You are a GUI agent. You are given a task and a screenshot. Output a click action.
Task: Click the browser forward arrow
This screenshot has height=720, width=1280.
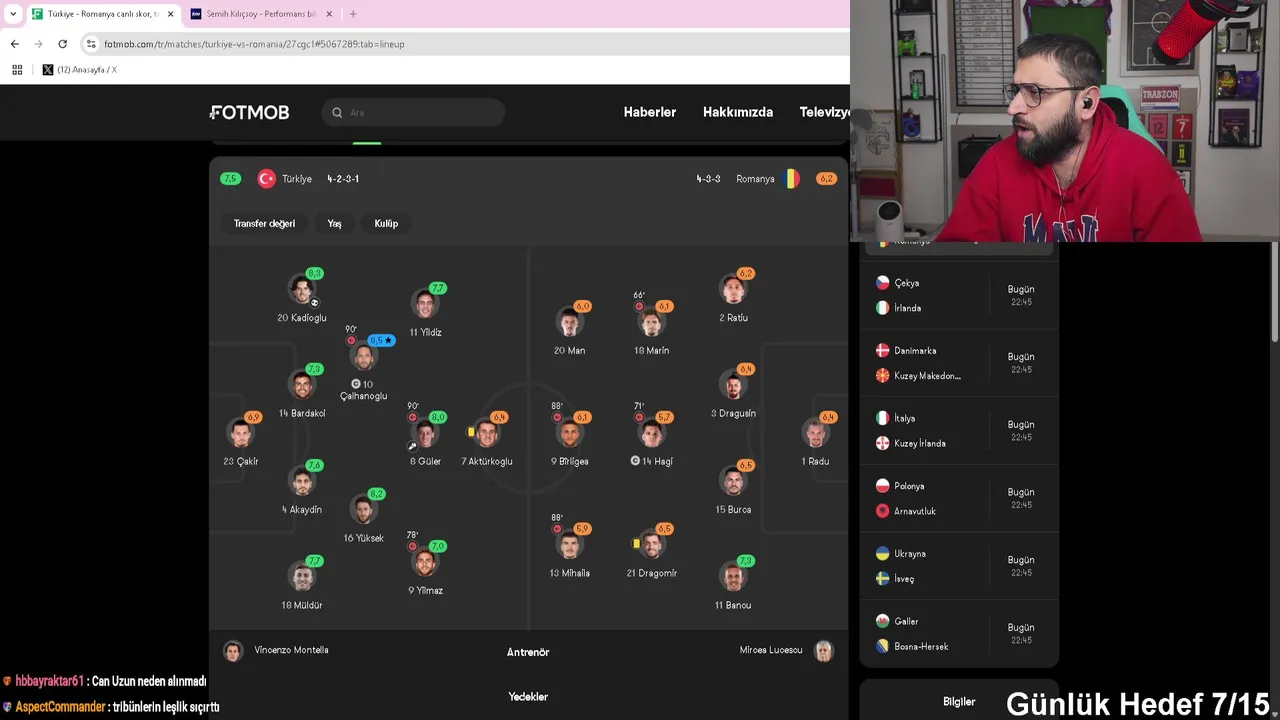[38, 44]
